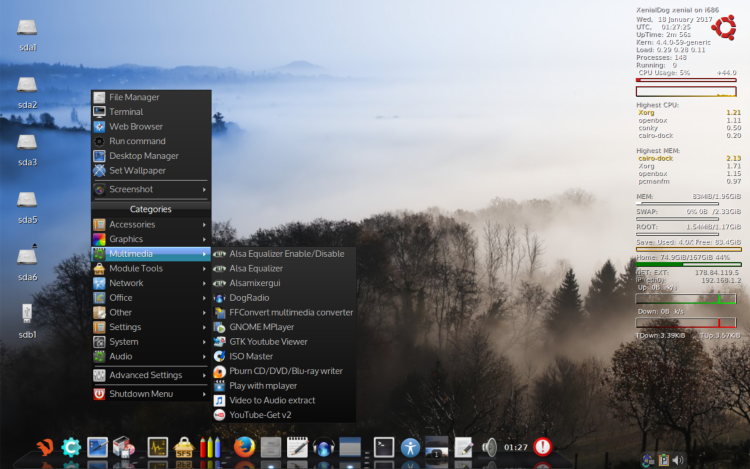The height and width of the screenshot is (469, 750).
Task: Expand the Accessories category
Action: point(151,224)
